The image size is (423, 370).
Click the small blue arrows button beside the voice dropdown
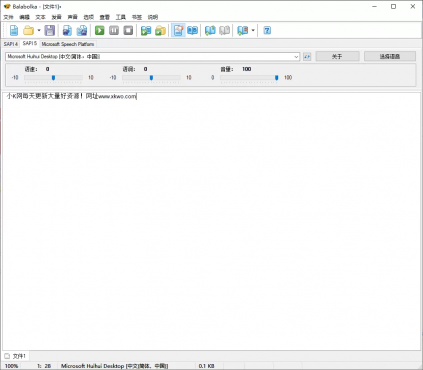pyautogui.click(x=307, y=57)
